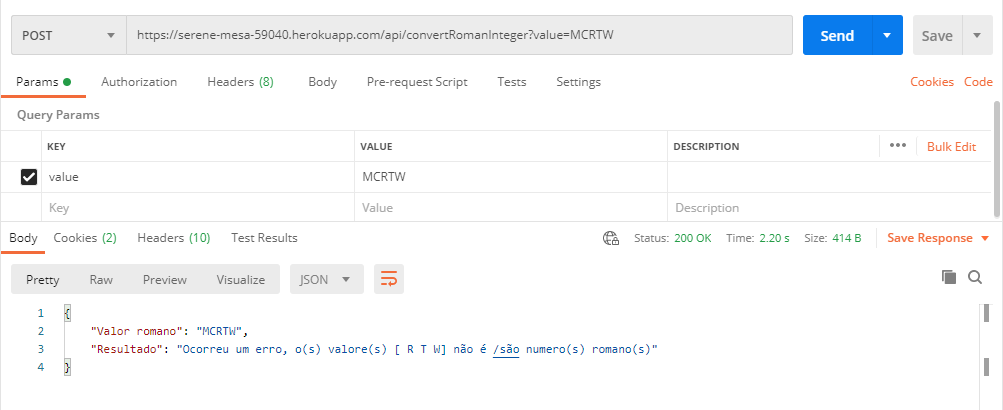Click the empty Value placeholder field
Image resolution: width=1003 pixels, height=410 pixels.
coord(511,207)
